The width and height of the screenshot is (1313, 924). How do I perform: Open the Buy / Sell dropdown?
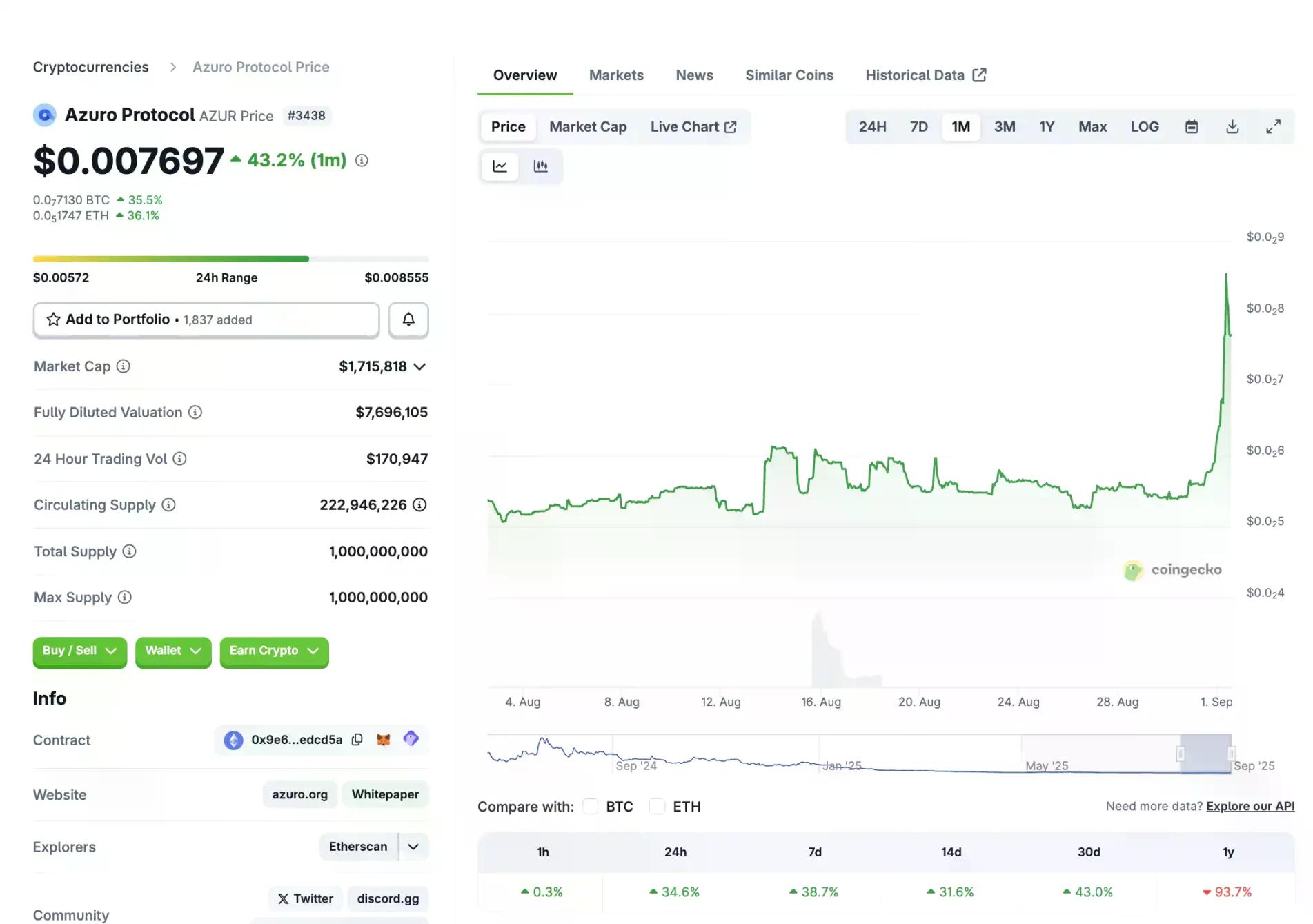tap(79, 651)
